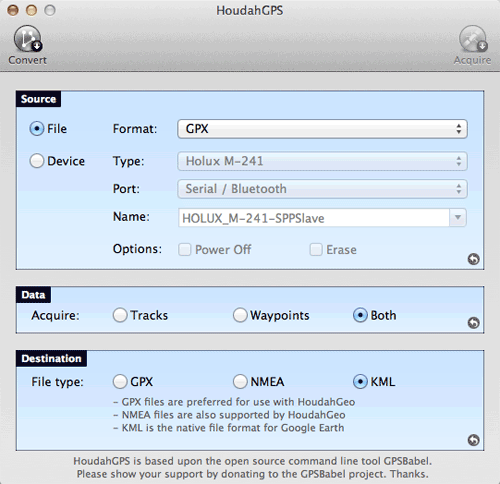Open the Port dropdown showing Serial / Bluetooth
The image size is (500, 484).
click(x=322, y=189)
